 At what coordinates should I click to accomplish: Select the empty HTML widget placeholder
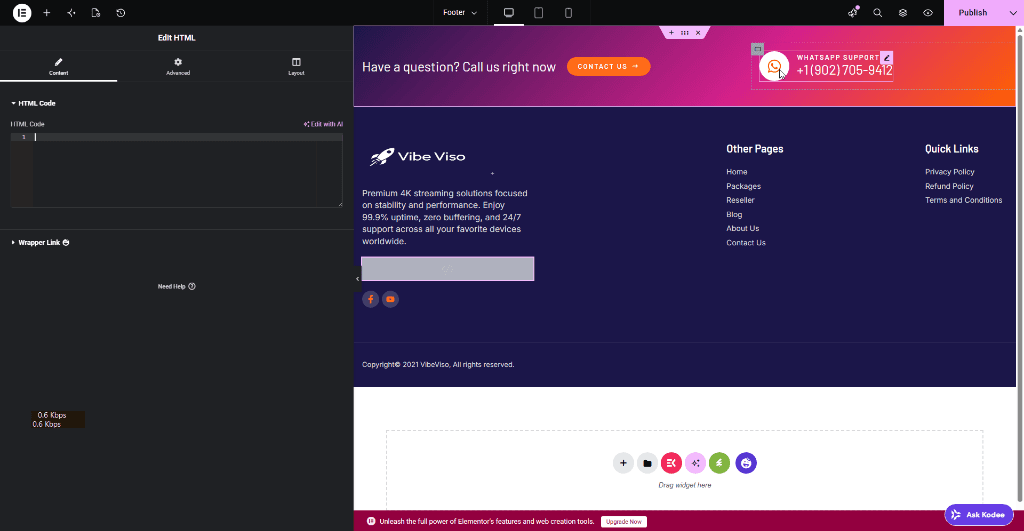(x=447, y=268)
